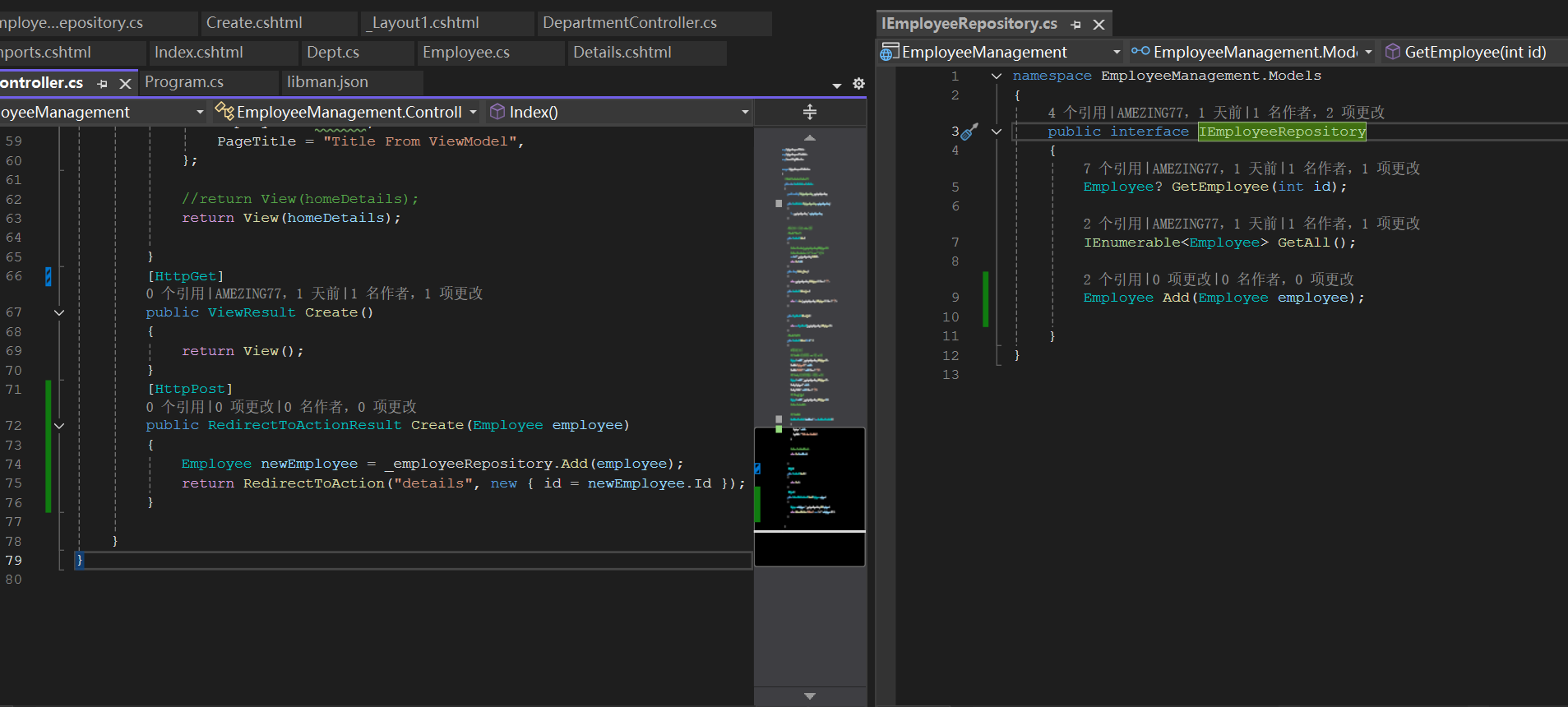
Task: Open the tab settings gear icon
Action: [858, 84]
